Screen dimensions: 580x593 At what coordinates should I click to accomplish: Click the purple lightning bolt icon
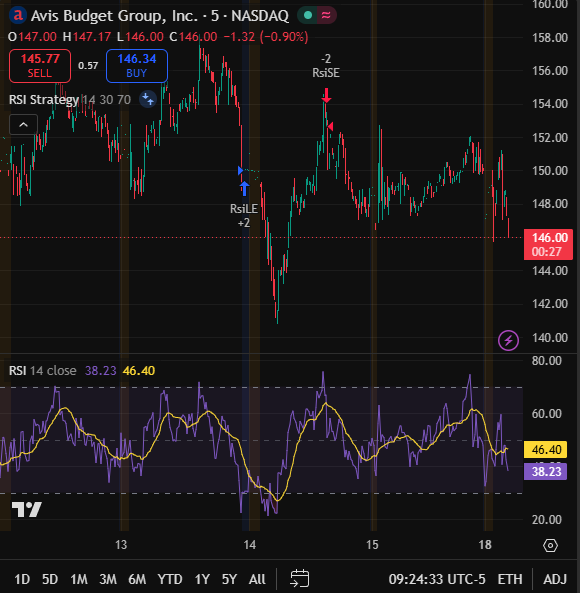click(508, 340)
